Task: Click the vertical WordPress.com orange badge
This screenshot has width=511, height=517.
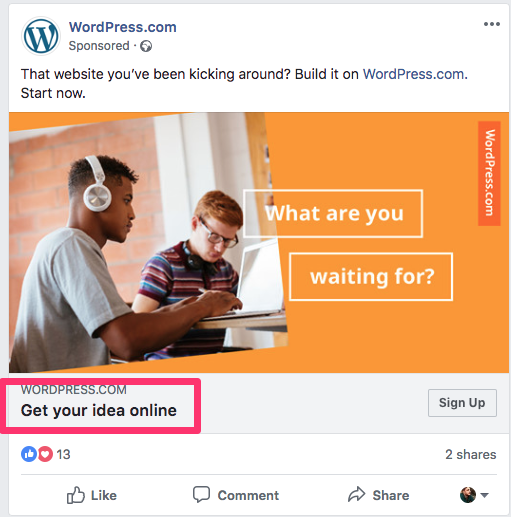Action: (489, 173)
